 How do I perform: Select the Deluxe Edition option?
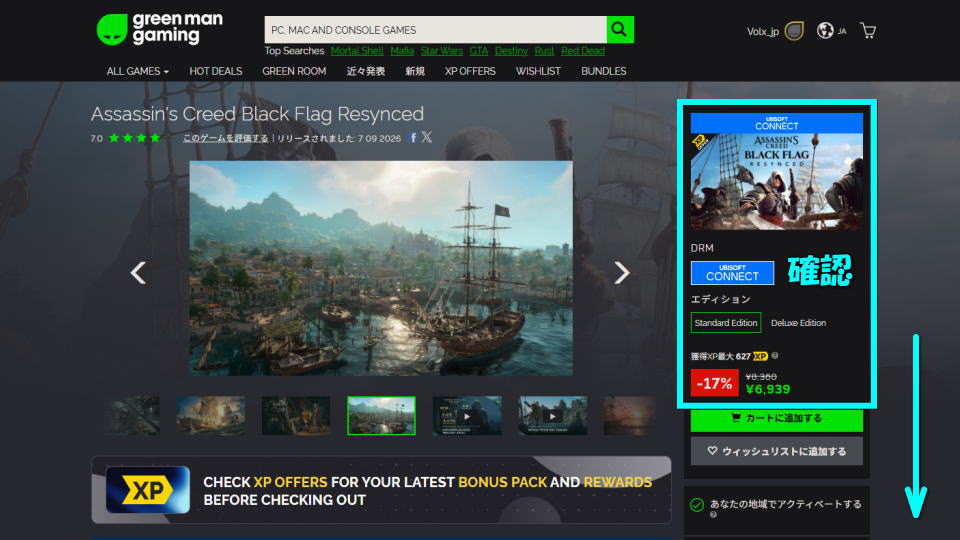798,323
